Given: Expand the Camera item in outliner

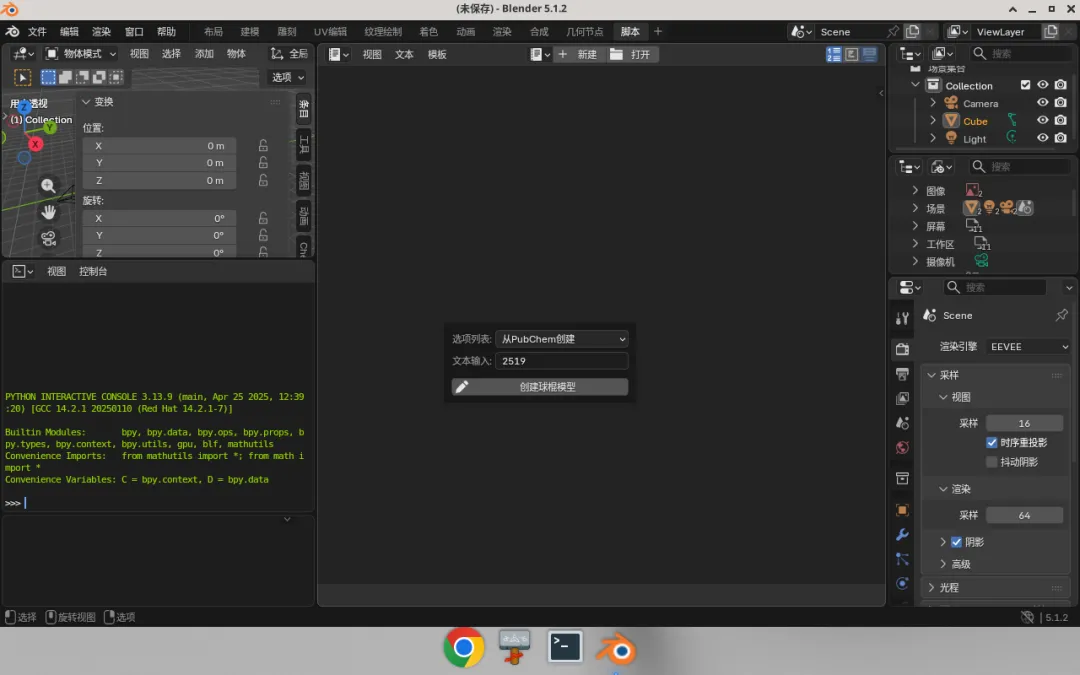Looking at the screenshot, I should point(933,103).
